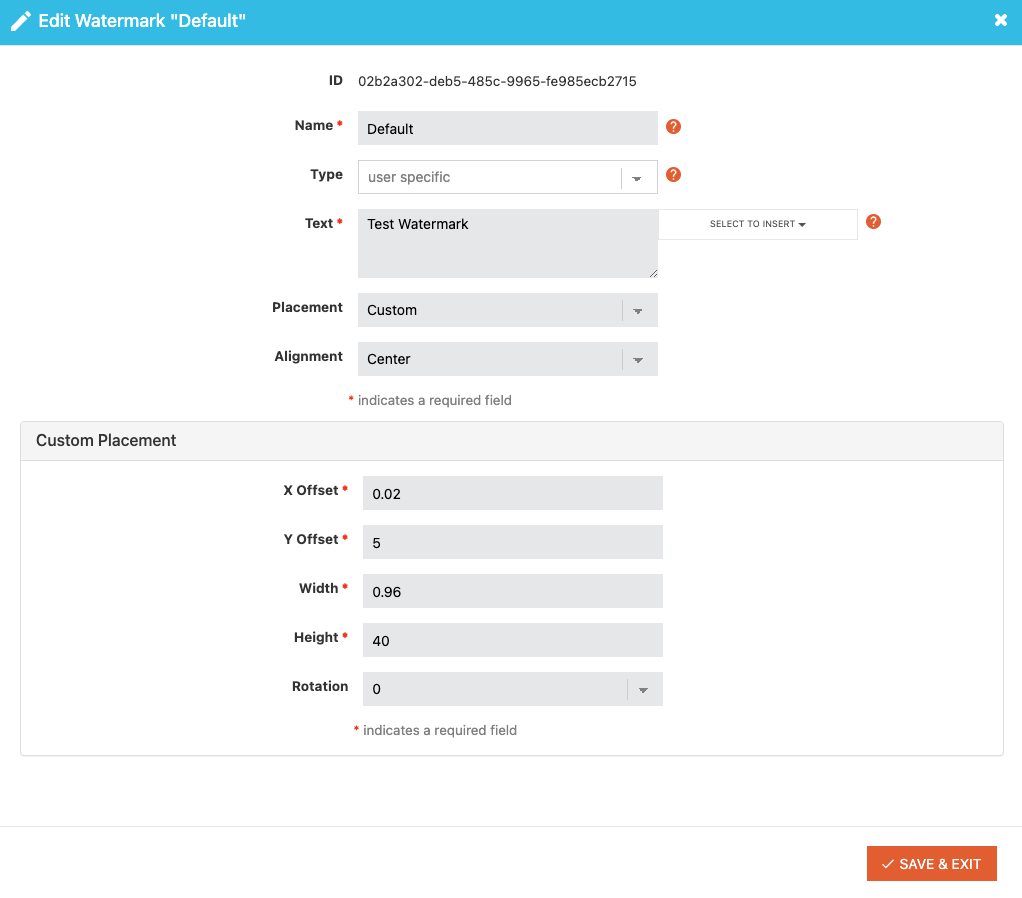This screenshot has height=898, width=1022.
Task: Click the help icon beside Type dropdown
Action: click(x=673, y=175)
